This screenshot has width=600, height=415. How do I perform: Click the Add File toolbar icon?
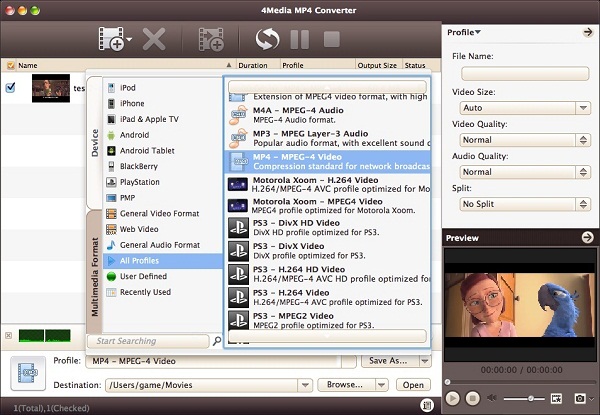point(110,40)
